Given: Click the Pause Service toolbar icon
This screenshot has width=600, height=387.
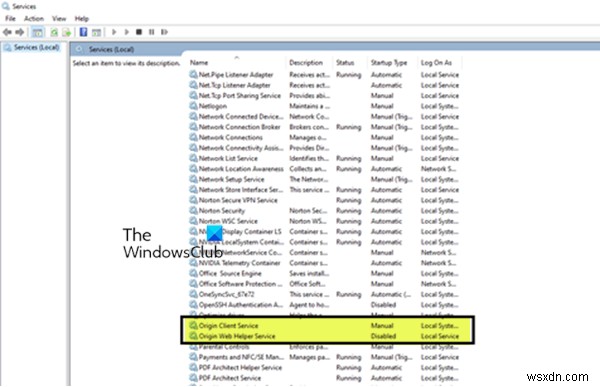Looking at the screenshot, I should coord(152,32).
